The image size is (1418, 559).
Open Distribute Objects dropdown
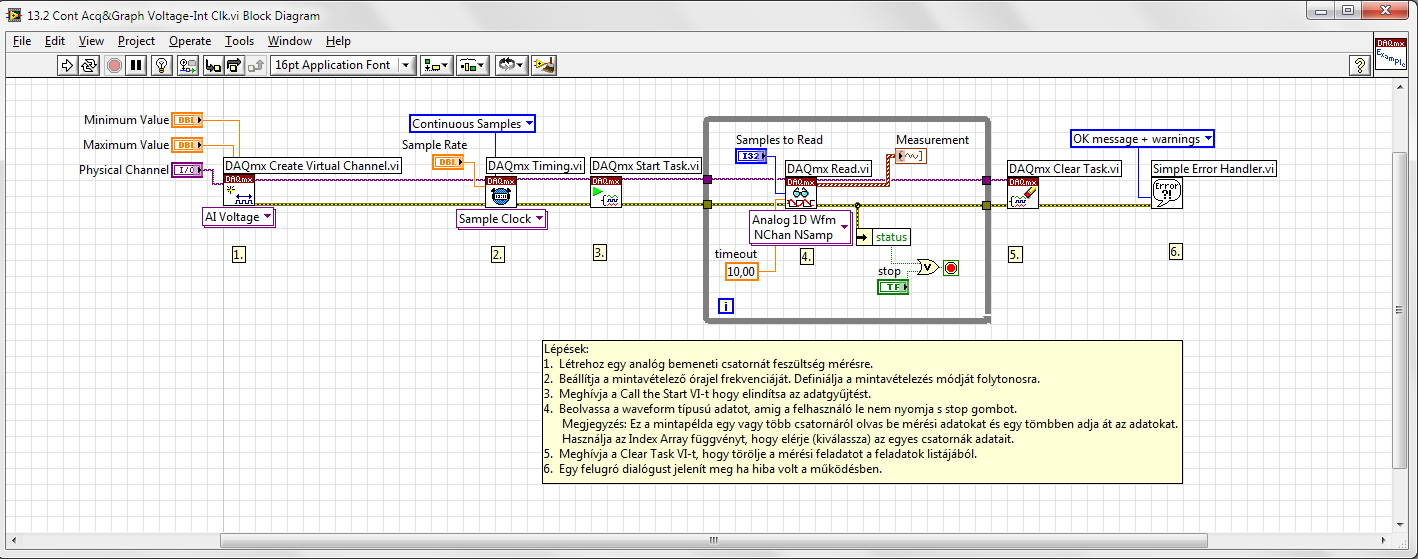coord(472,65)
